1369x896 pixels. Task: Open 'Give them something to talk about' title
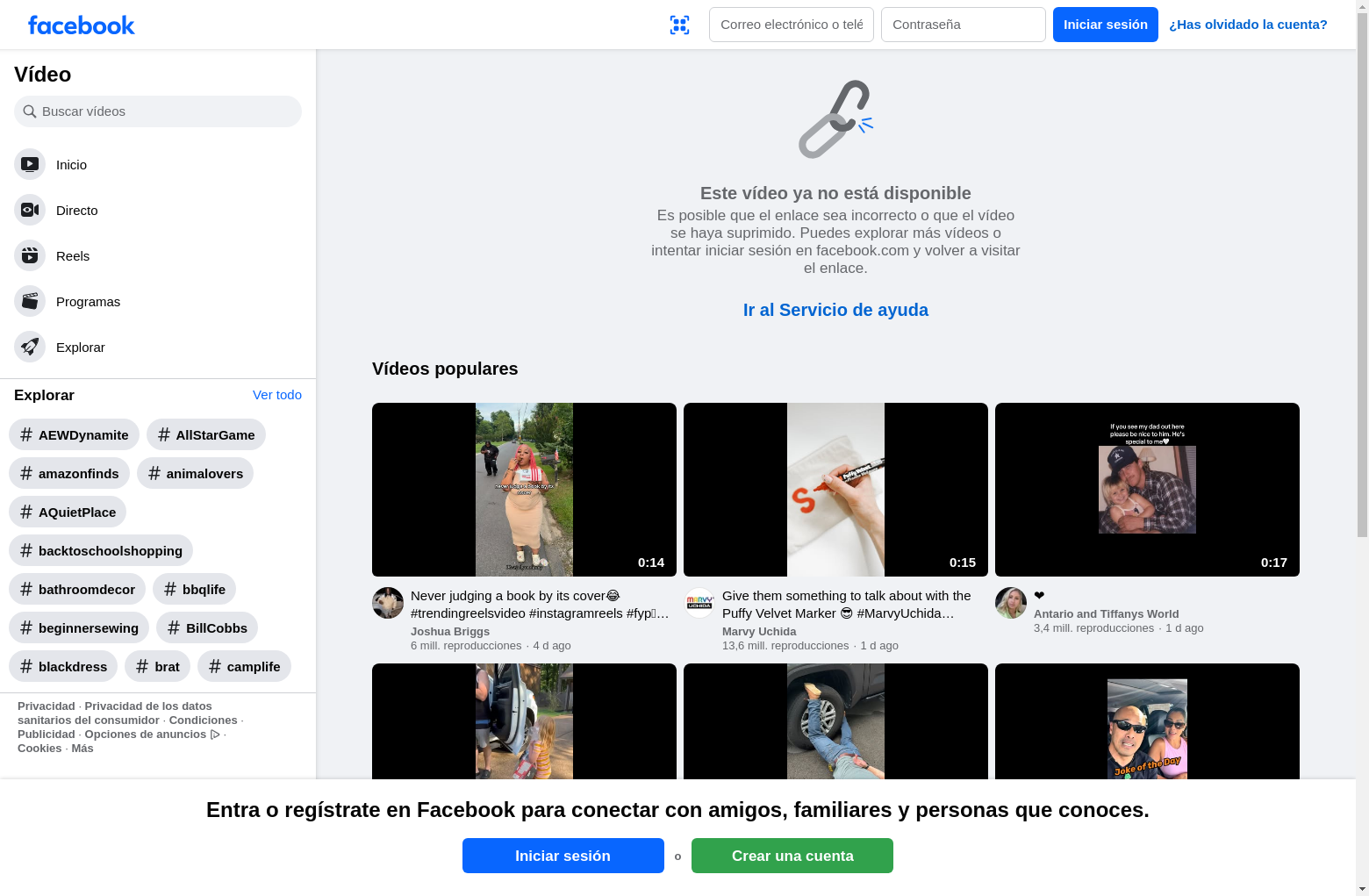coord(847,605)
